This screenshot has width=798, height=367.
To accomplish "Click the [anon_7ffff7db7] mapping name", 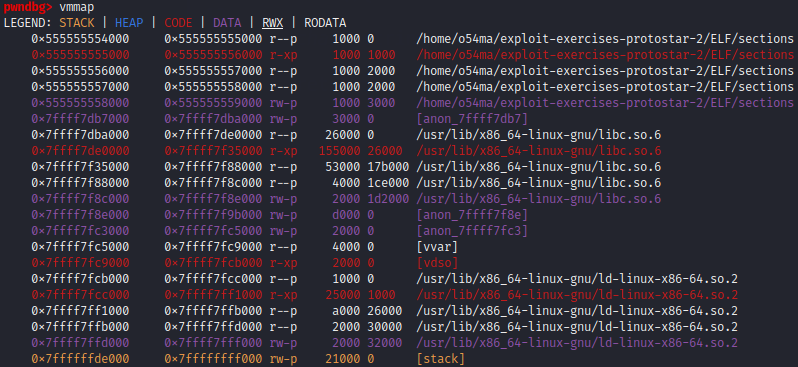I will [x=472, y=119].
